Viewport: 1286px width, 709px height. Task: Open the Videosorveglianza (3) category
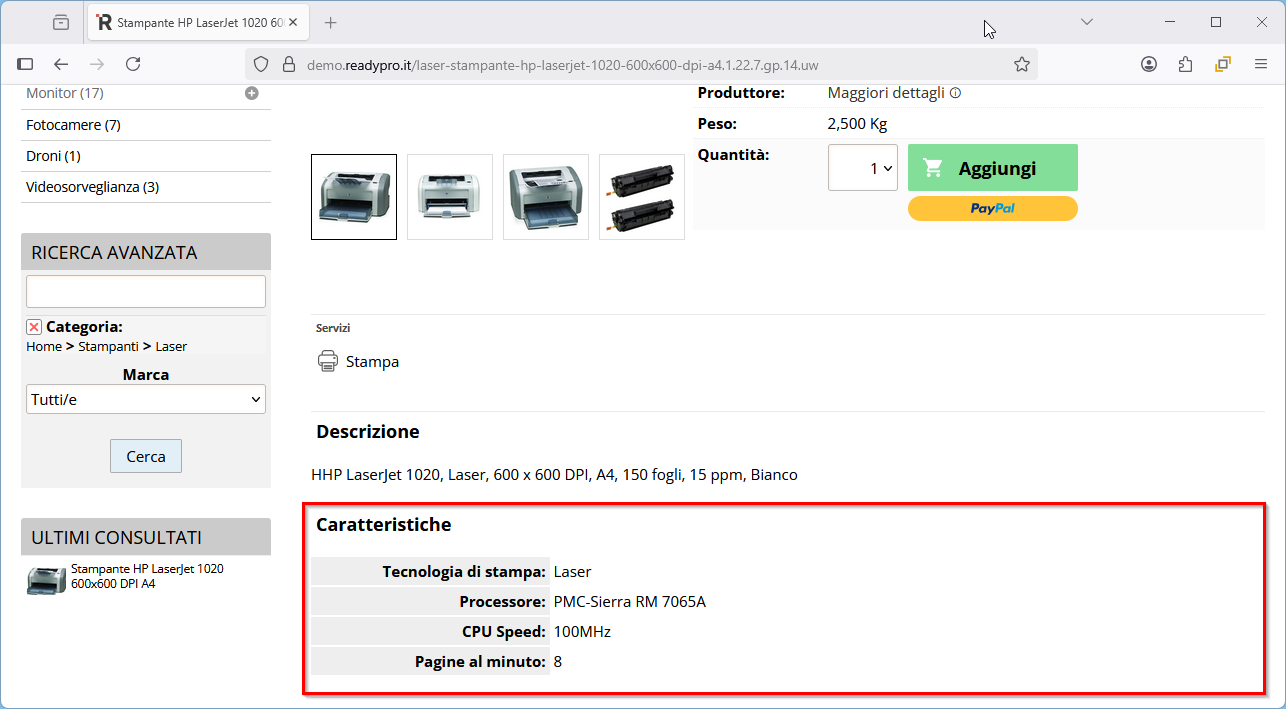[x=93, y=187]
